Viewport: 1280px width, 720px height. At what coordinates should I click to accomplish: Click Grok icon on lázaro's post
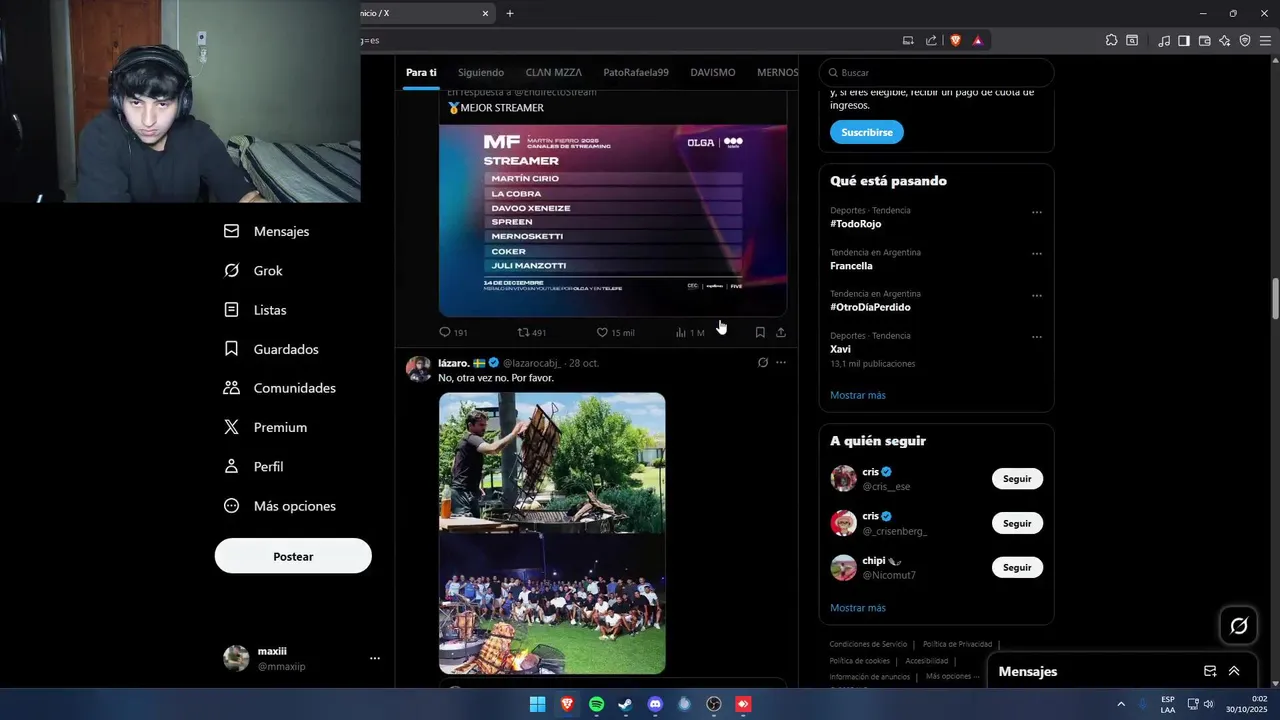tap(763, 363)
